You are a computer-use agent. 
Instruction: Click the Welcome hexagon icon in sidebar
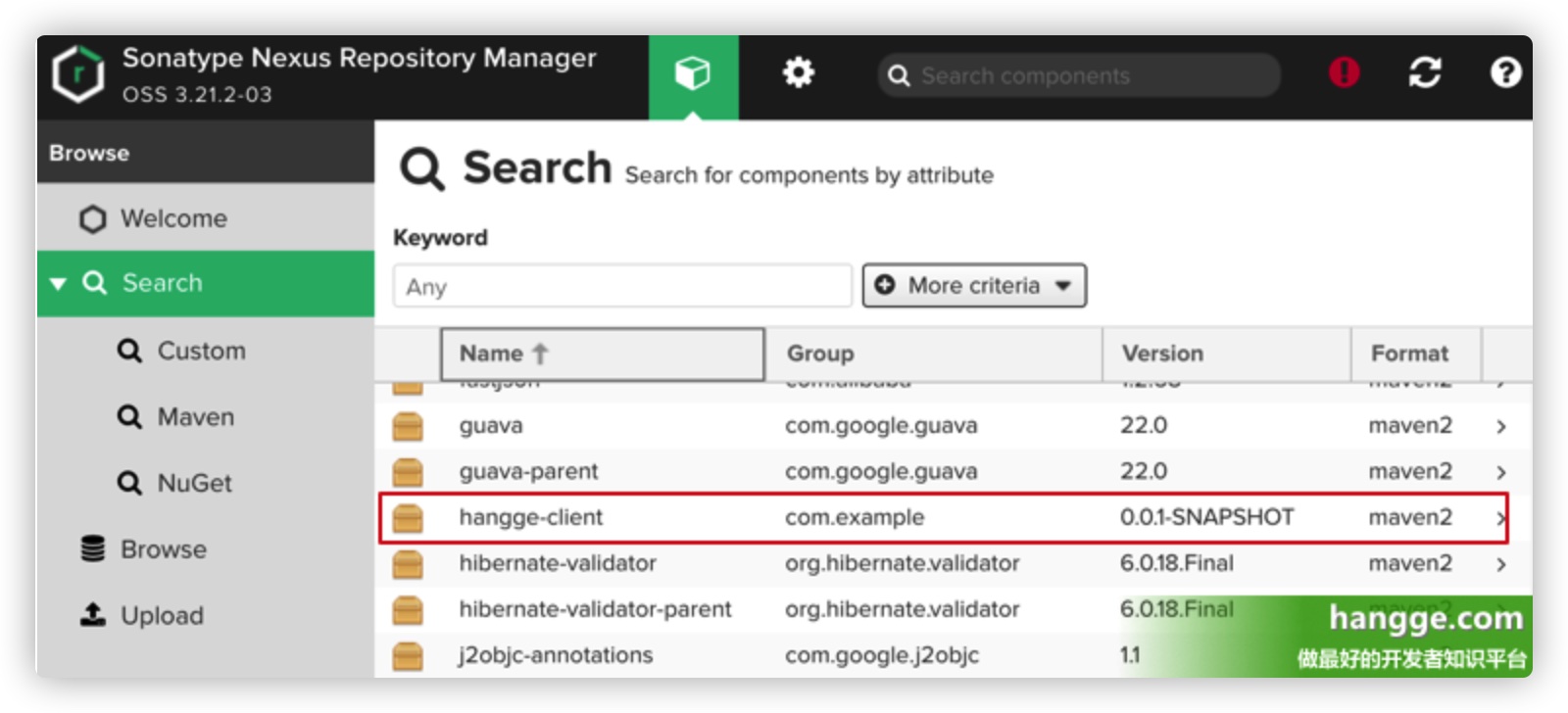pos(93,218)
